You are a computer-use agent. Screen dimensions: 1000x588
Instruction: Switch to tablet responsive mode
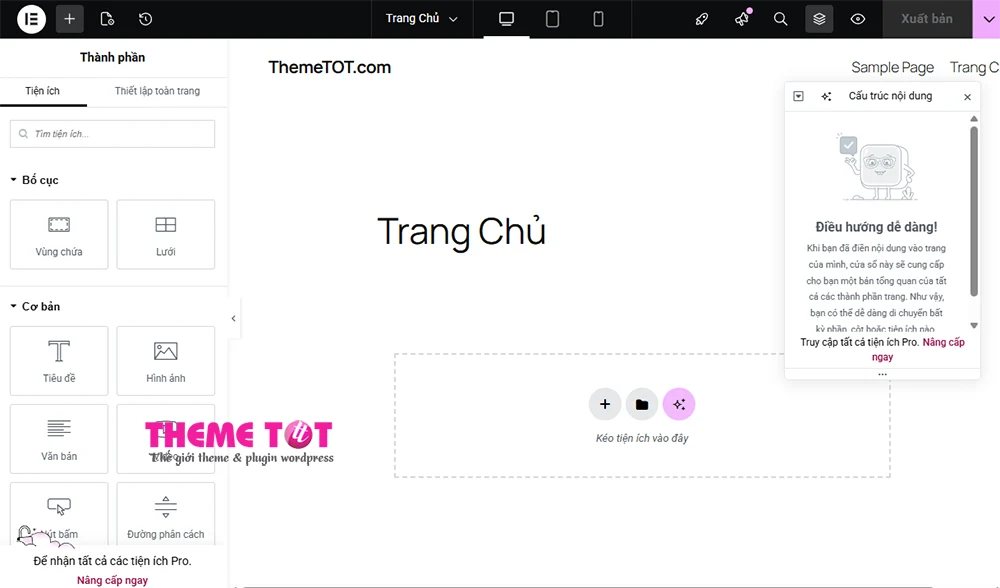click(x=552, y=19)
